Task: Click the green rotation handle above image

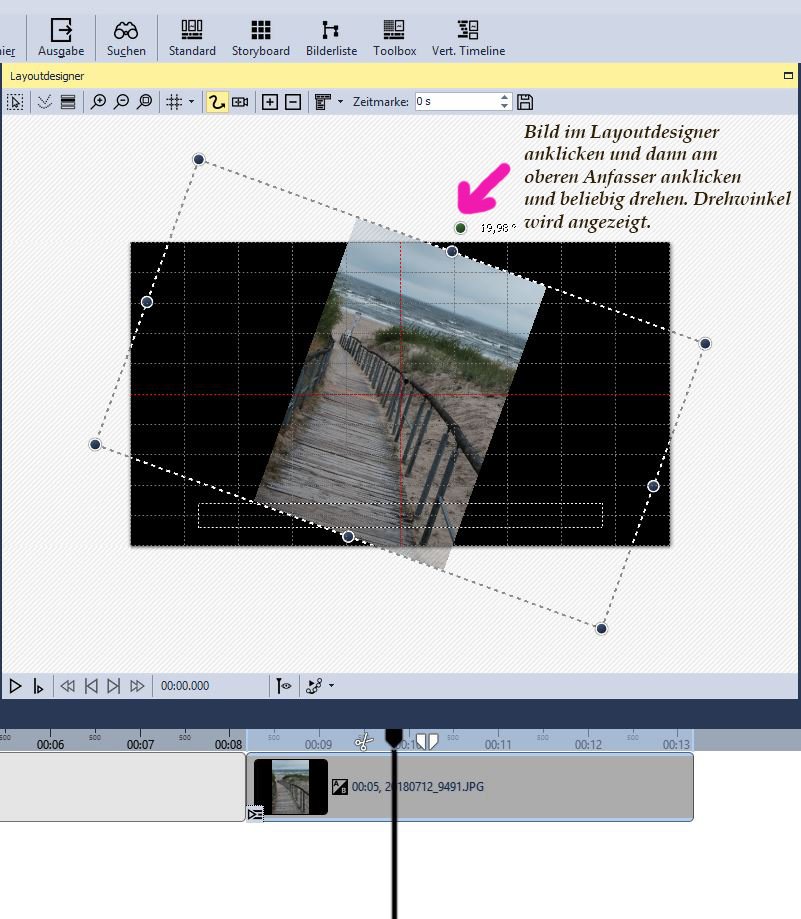Action: coord(460,228)
